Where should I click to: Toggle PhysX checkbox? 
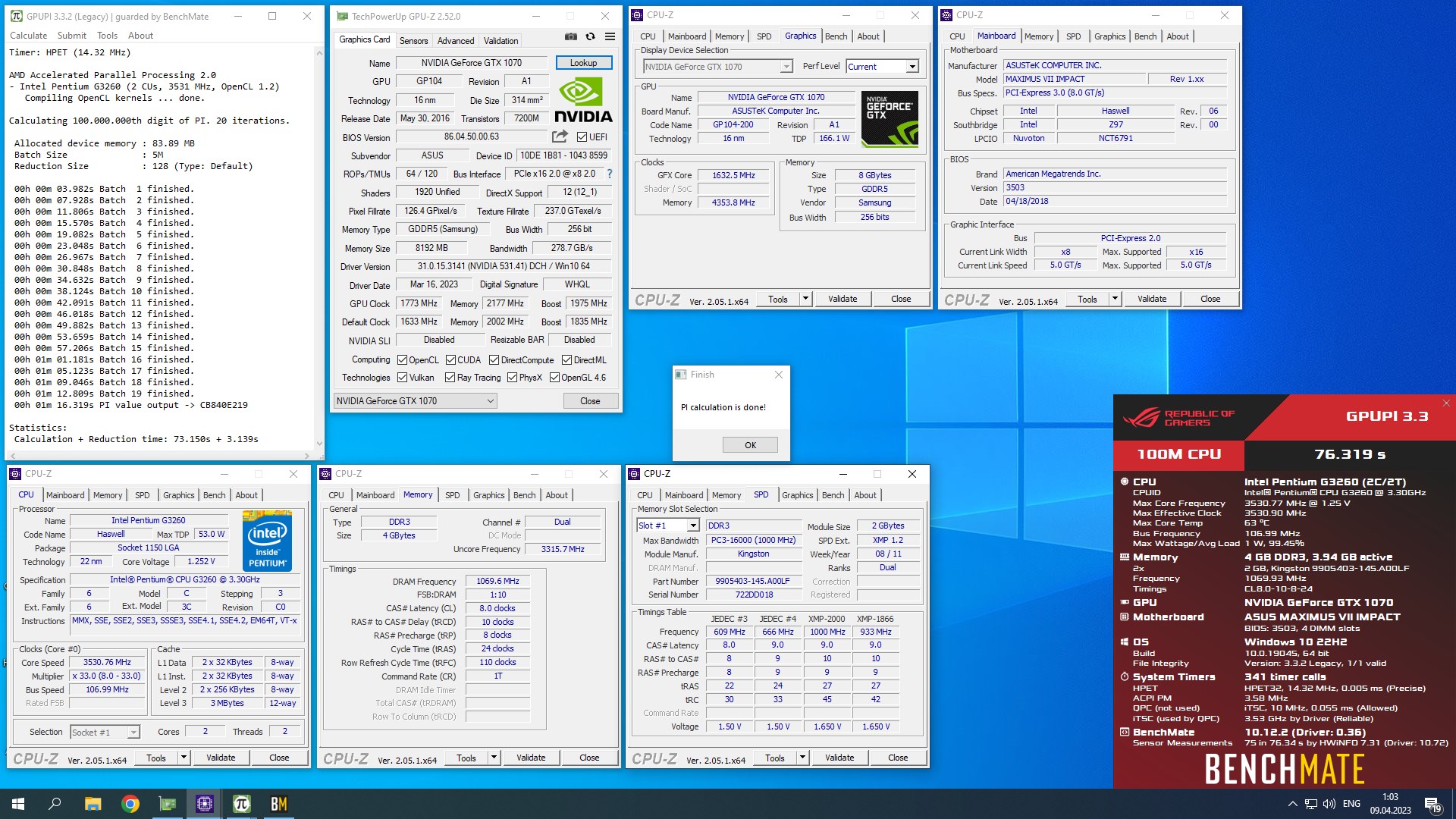coord(513,378)
